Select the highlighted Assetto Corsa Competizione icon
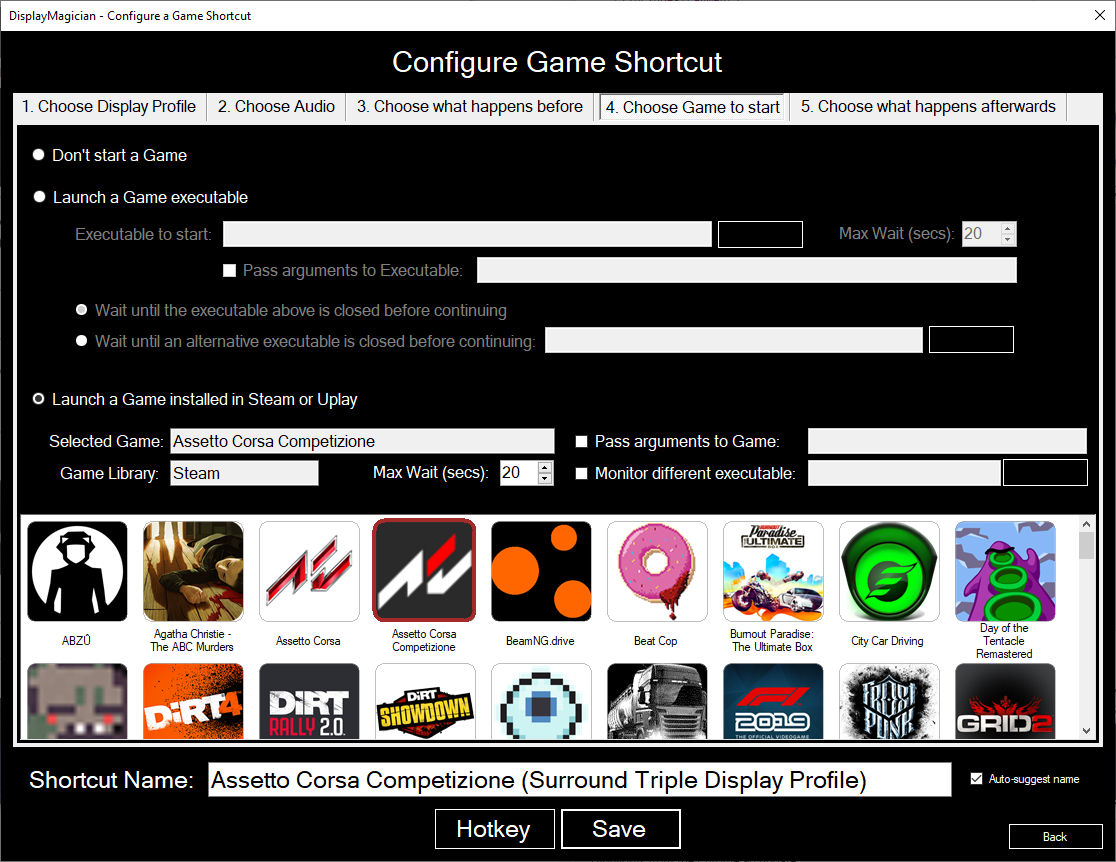 pyautogui.click(x=424, y=570)
